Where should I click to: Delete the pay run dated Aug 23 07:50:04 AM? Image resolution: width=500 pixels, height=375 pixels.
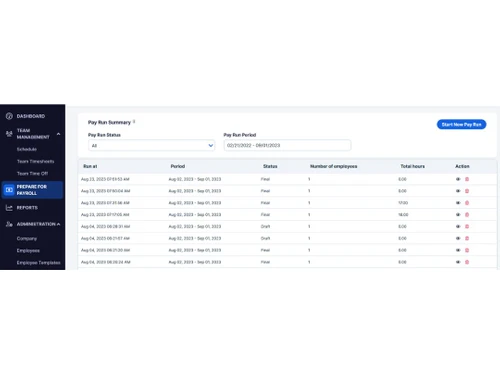[467, 191]
